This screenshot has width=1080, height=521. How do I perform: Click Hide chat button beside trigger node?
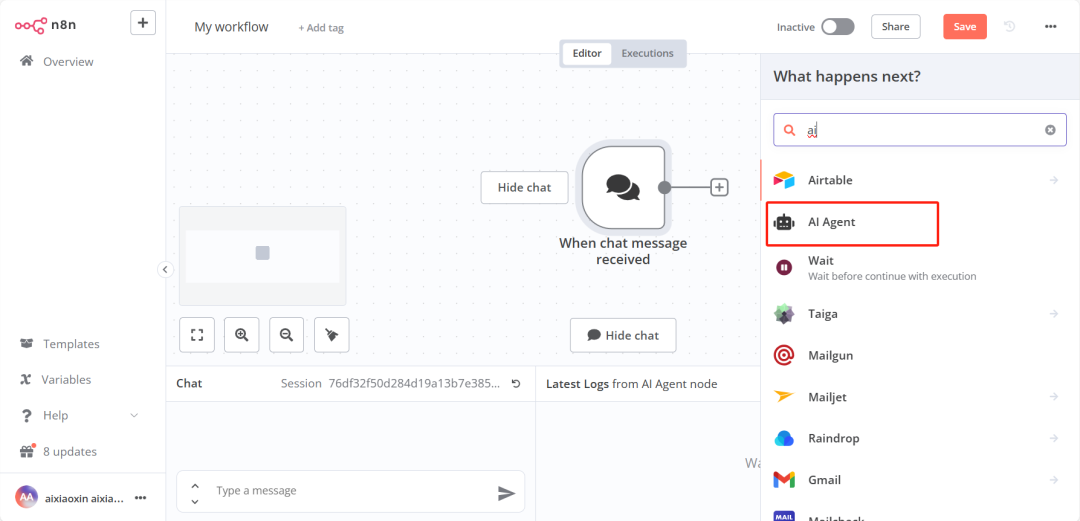coord(525,187)
